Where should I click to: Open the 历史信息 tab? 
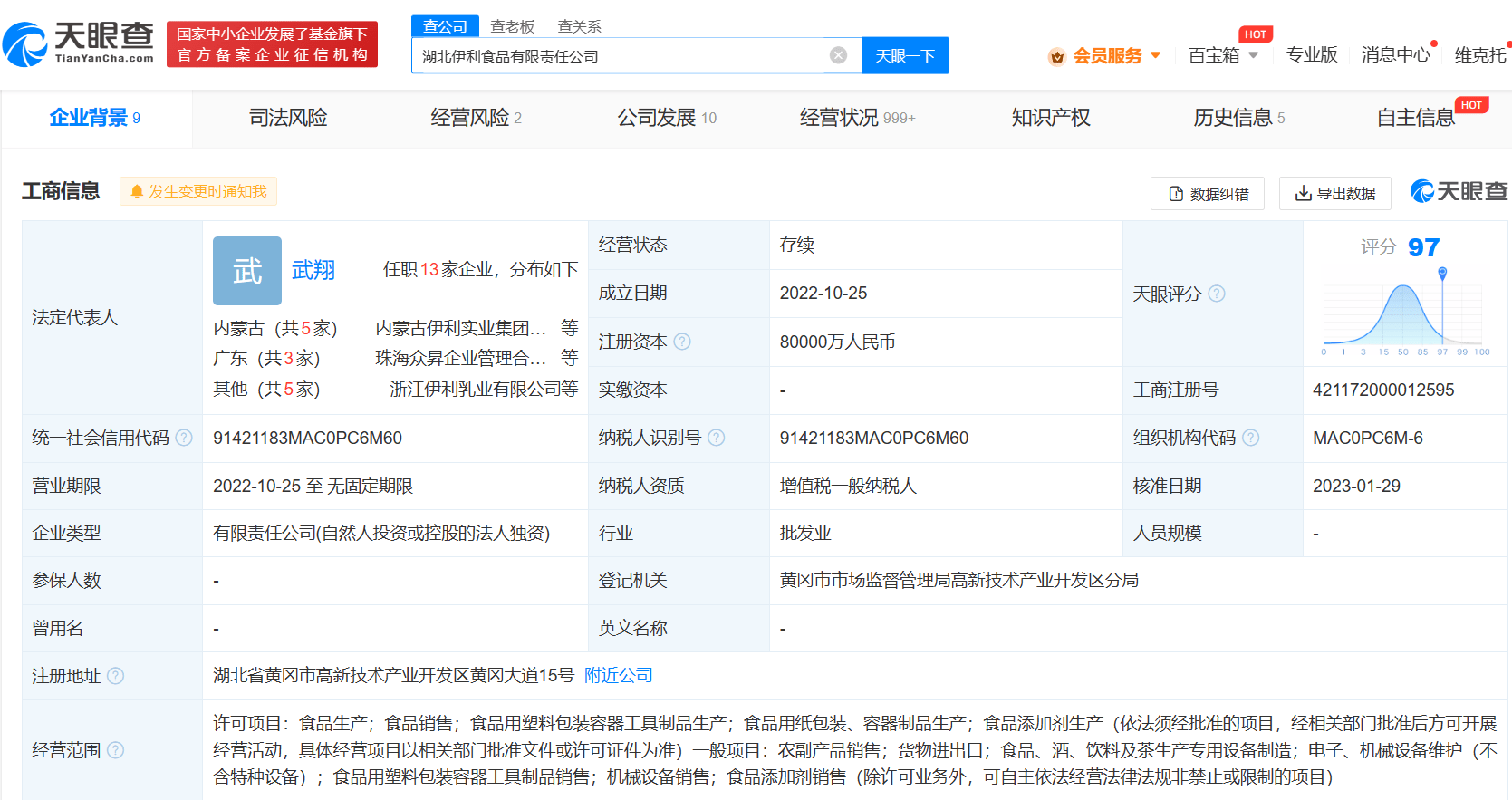pyautogui.click(x=1239, y=118)
